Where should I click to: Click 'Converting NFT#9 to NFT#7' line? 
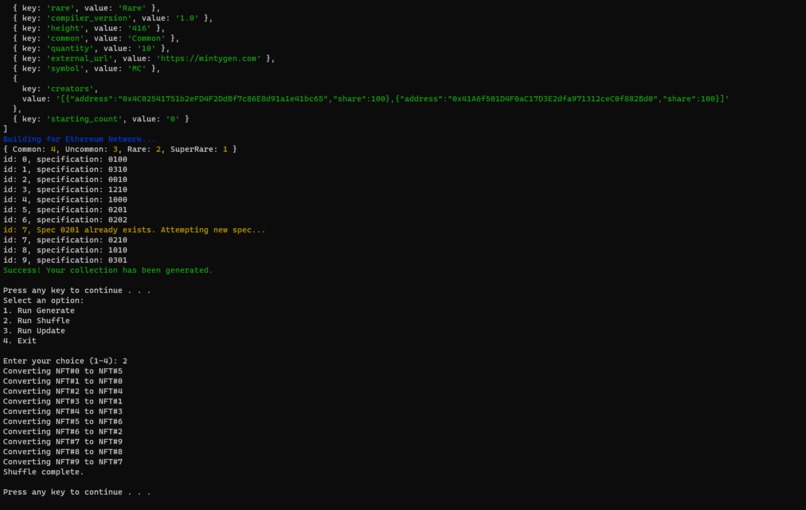pyautogui.click(x=63, y=462)
